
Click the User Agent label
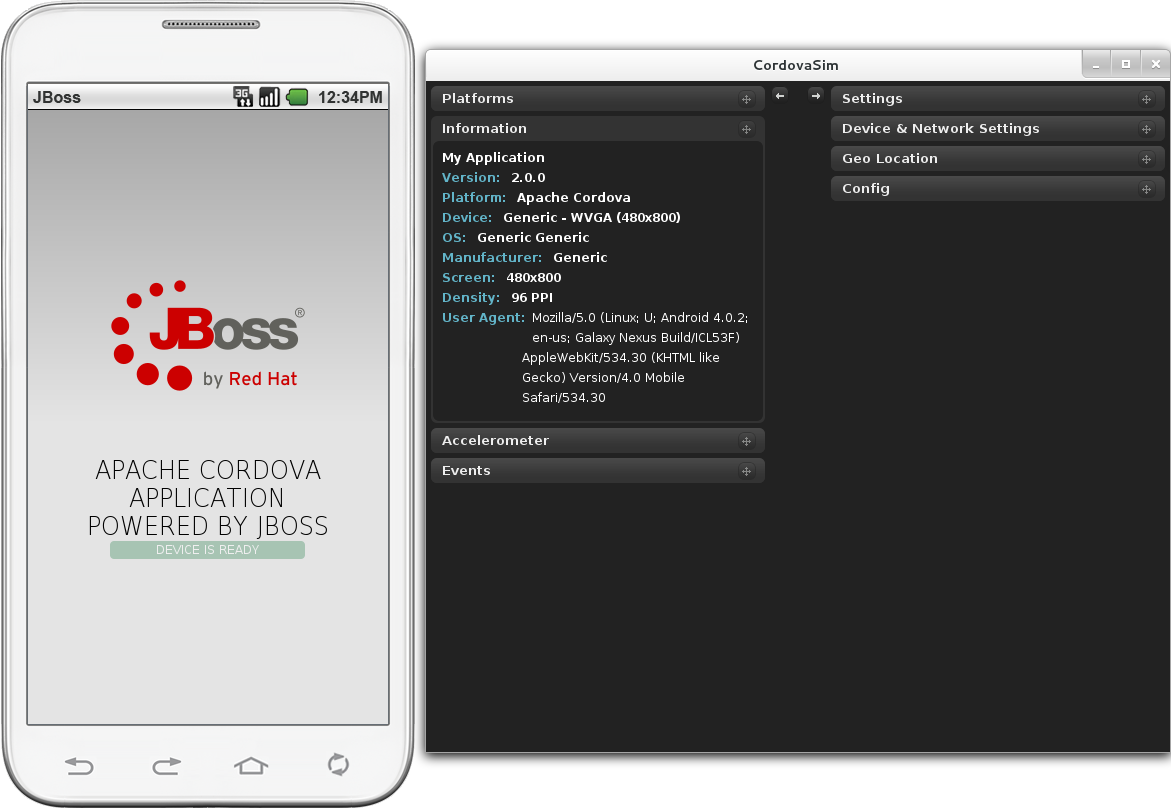[x=483, y=317]
